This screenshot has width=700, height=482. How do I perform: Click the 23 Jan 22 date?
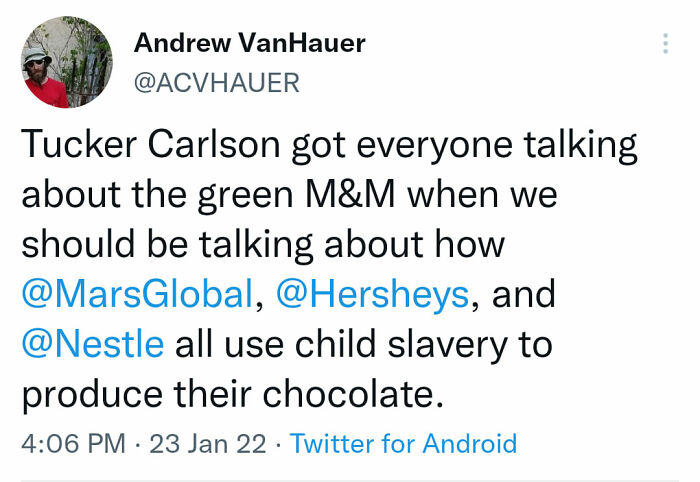[205, 443]
